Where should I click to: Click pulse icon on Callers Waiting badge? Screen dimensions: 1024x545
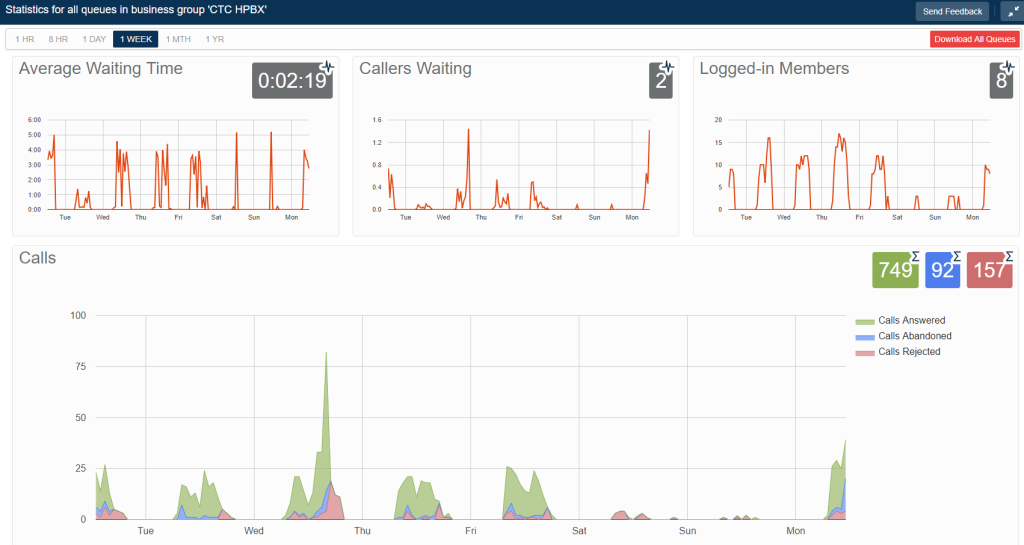point(667,67)
